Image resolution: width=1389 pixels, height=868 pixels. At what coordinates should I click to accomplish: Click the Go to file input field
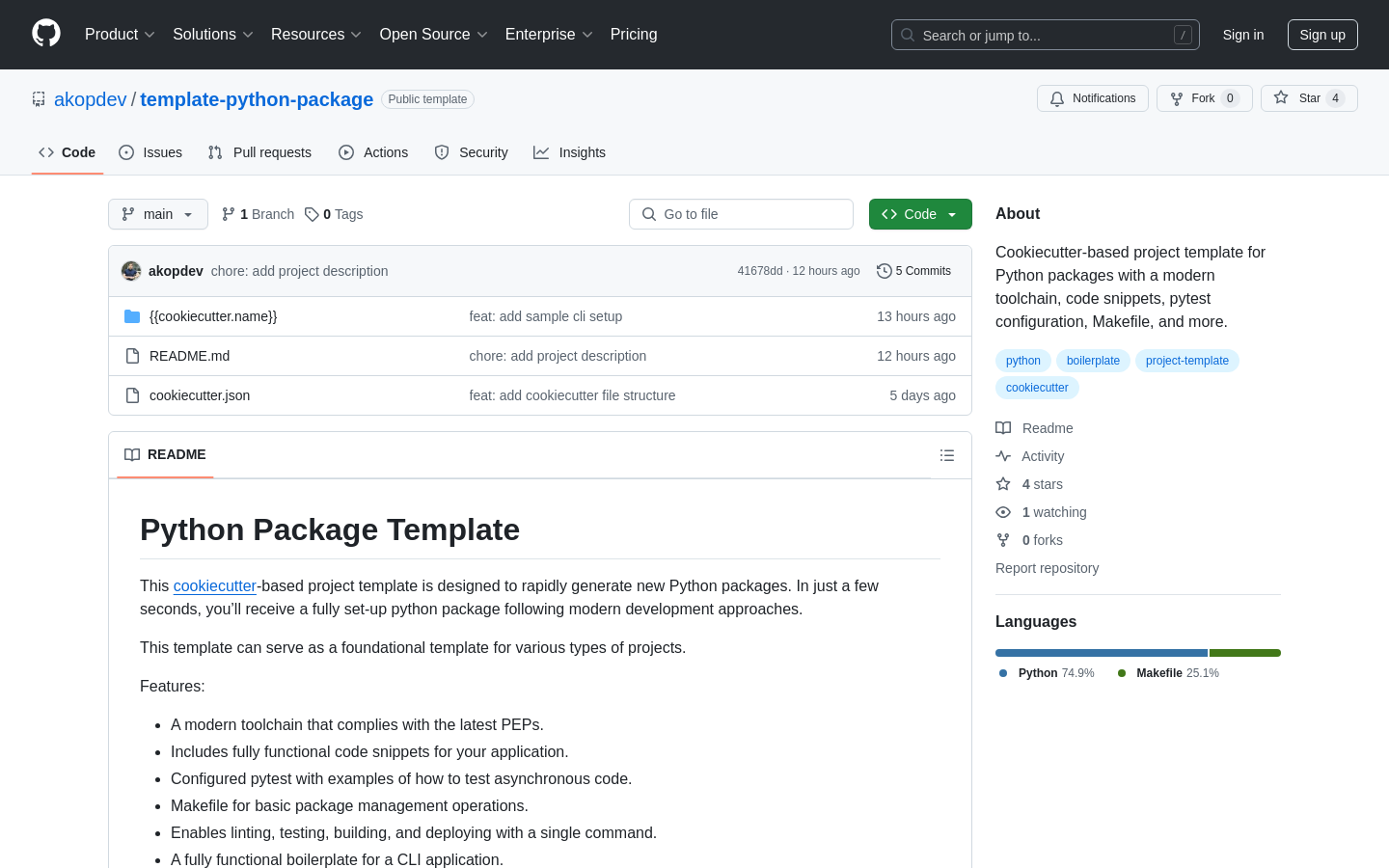coord(741,214)
